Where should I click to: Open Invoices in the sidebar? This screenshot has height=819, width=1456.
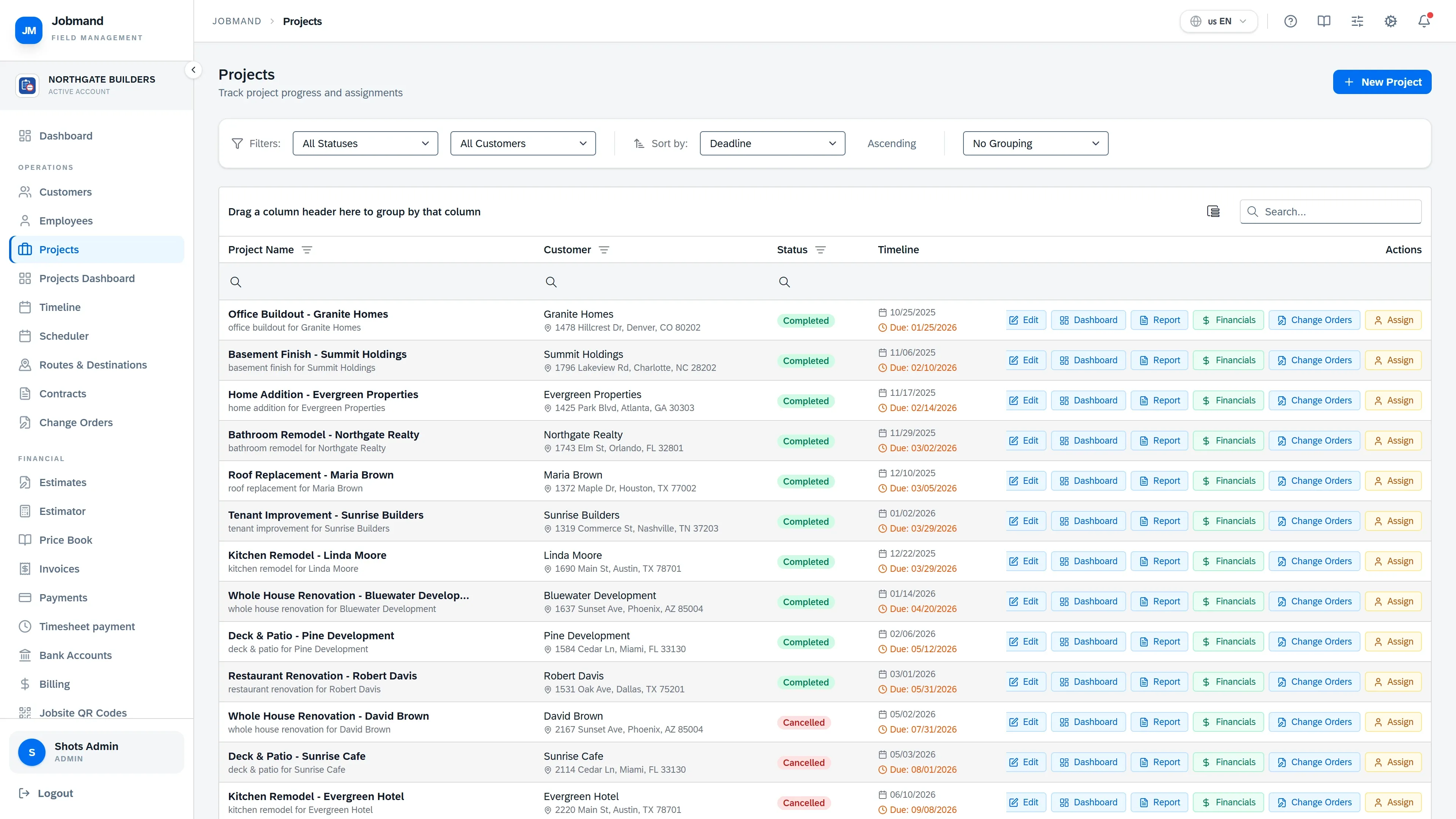97,569
